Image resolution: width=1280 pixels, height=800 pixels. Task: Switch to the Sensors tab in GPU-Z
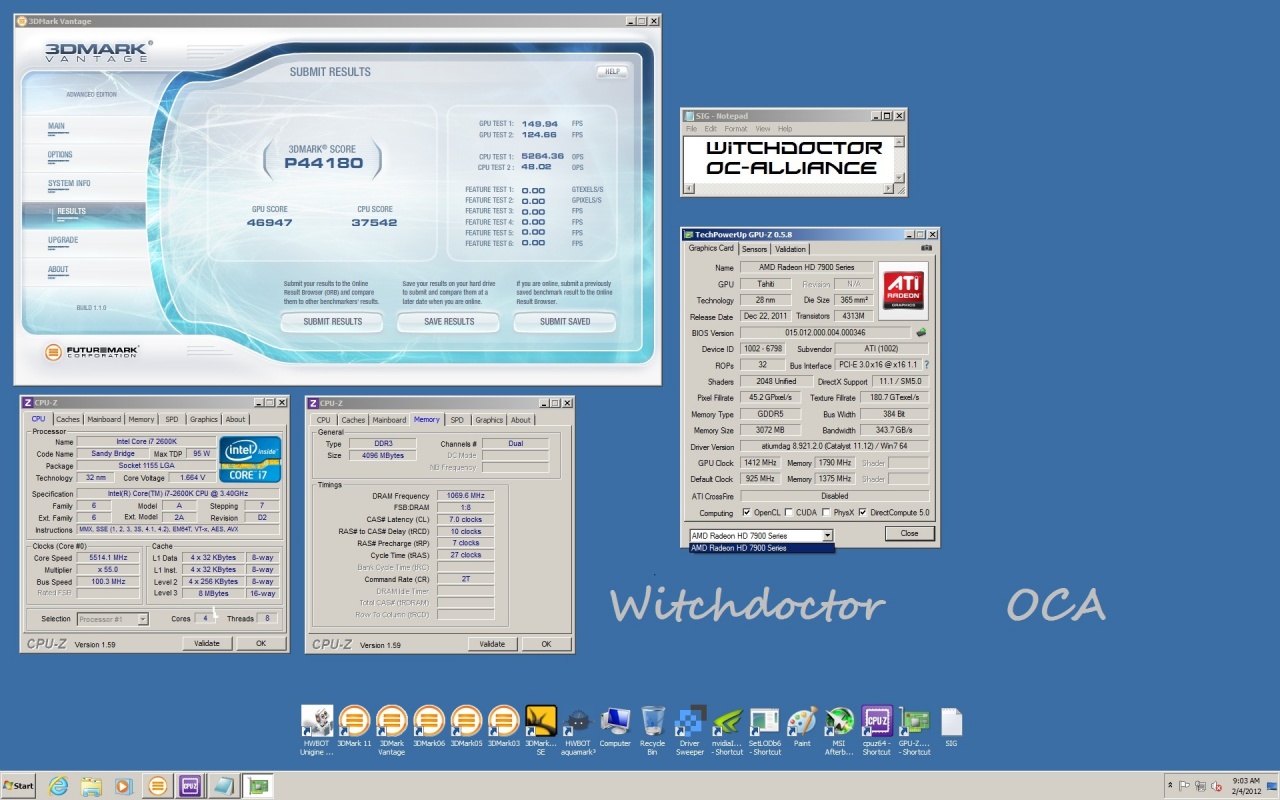pyautogui.click(x=754, y=249)
